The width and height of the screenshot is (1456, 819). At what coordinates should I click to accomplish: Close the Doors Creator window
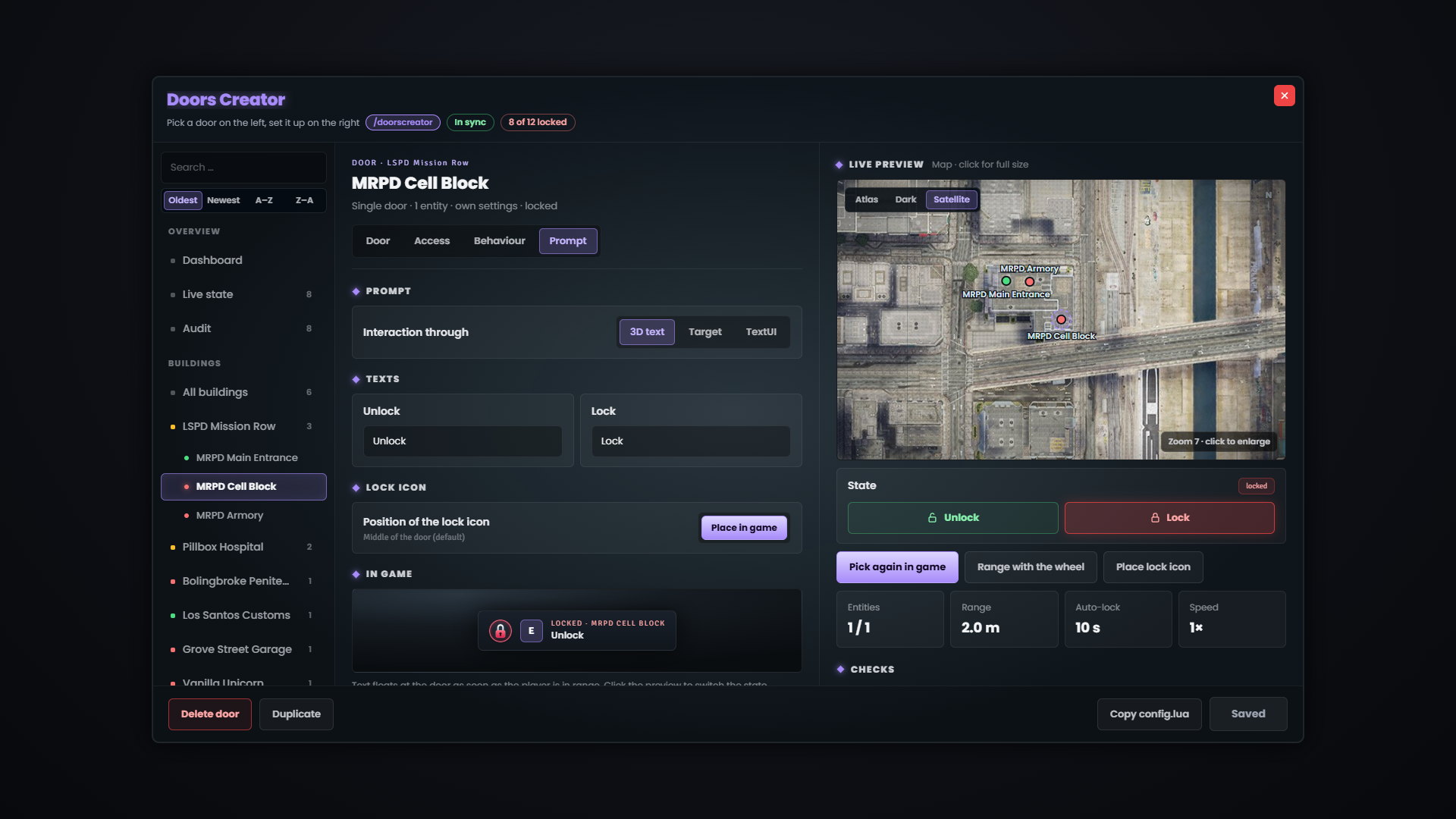pyautogui.click(x=1284, y=96)
